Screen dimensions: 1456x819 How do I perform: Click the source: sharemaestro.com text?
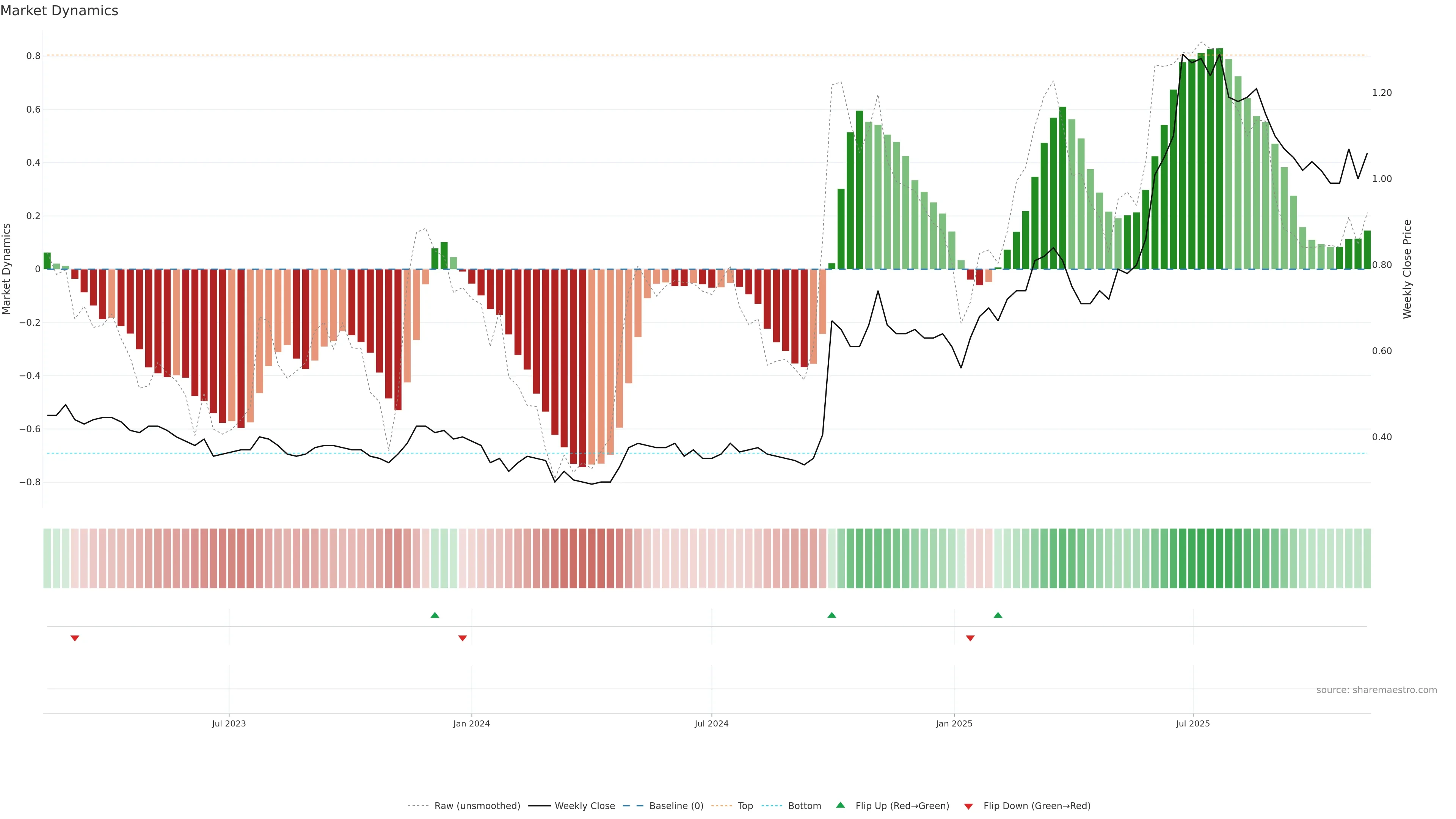[x=1376, y=690]
